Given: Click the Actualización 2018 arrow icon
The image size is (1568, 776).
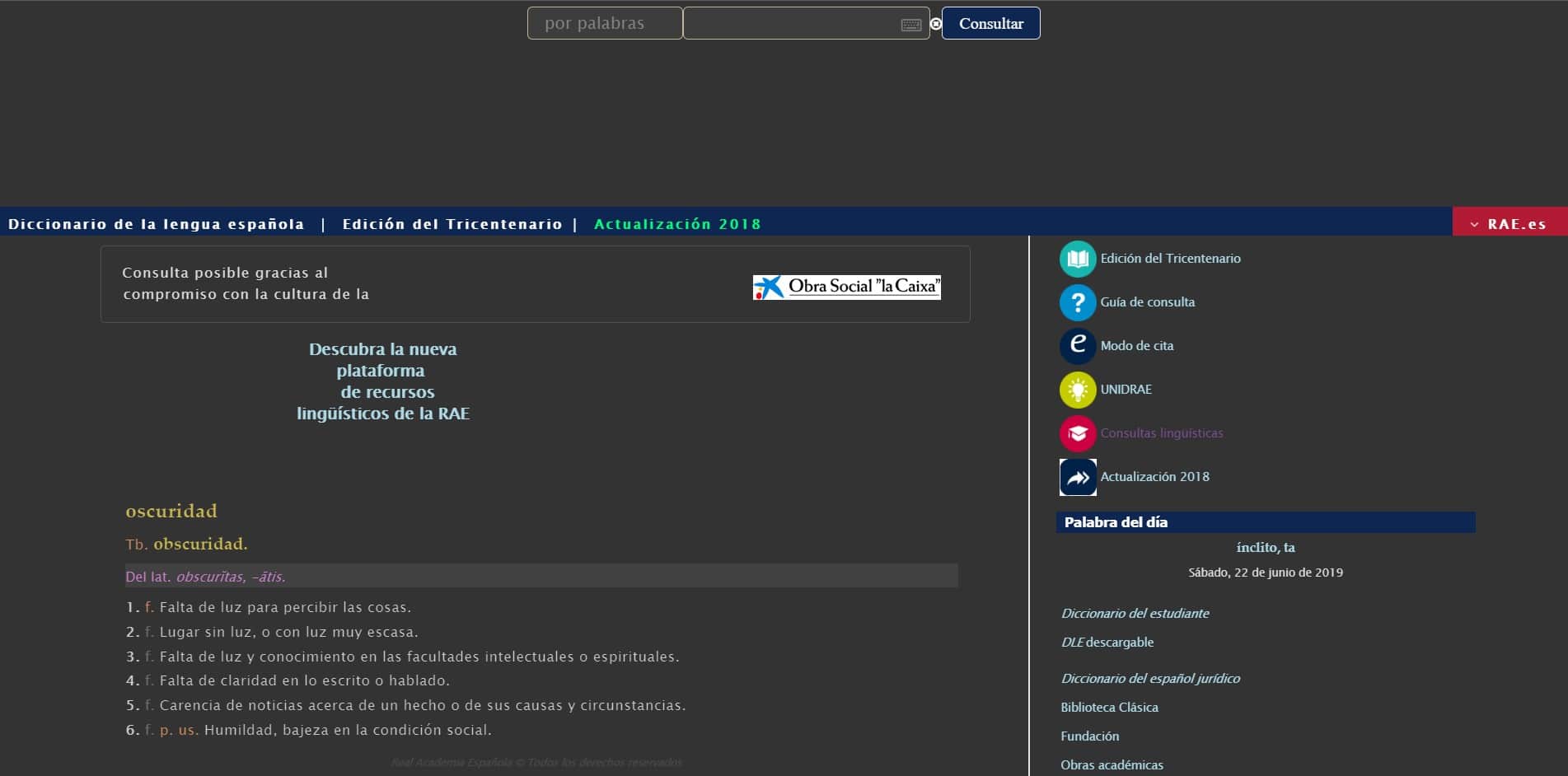Looking at the screenshot, I should coord(1078,477).
